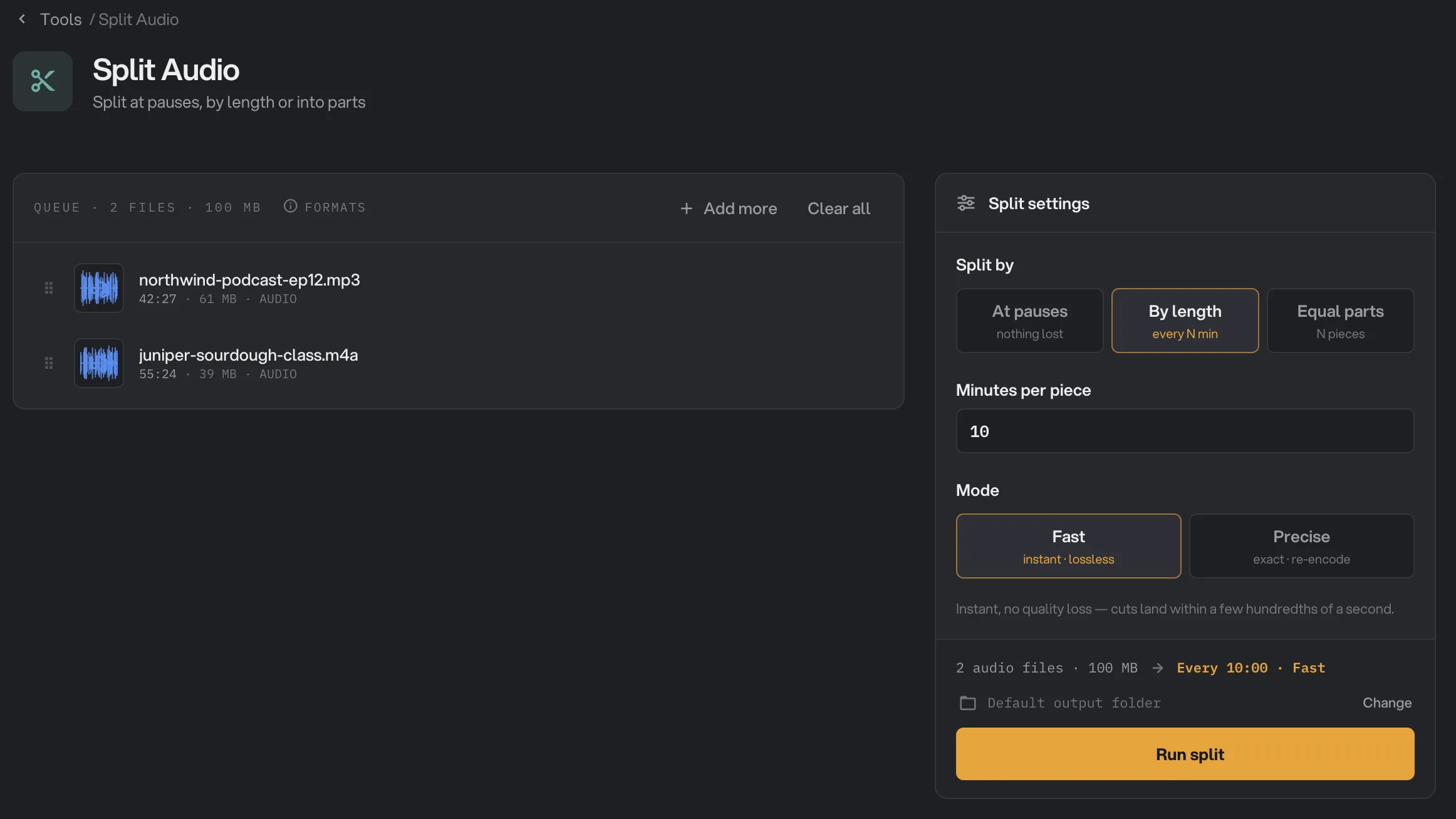Click Run split to start
The height and width of the screenshot is (819, 1456).
[x=1185, y=754]
